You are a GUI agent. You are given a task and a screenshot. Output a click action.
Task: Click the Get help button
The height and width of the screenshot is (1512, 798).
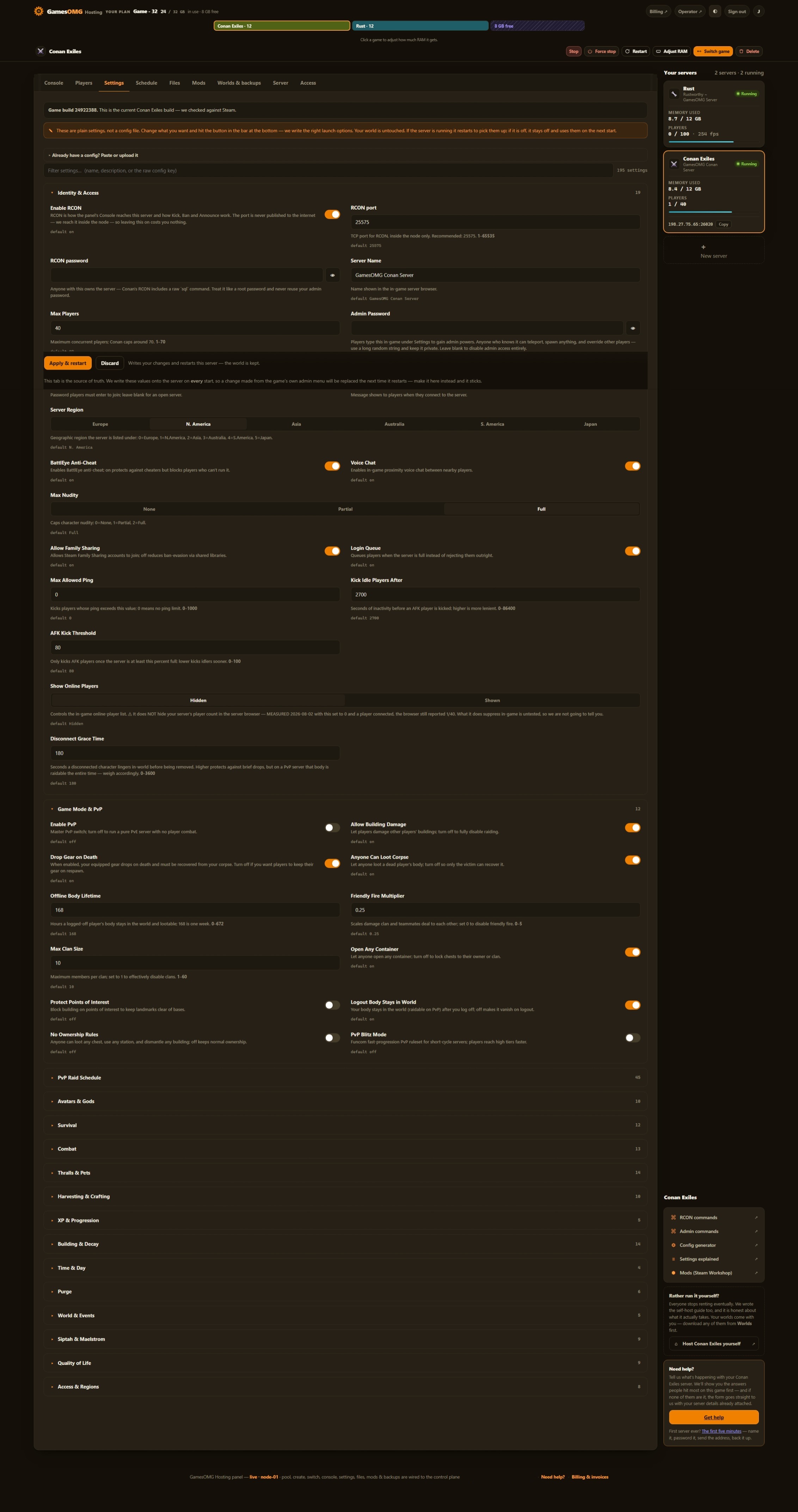click(713, 1417)
